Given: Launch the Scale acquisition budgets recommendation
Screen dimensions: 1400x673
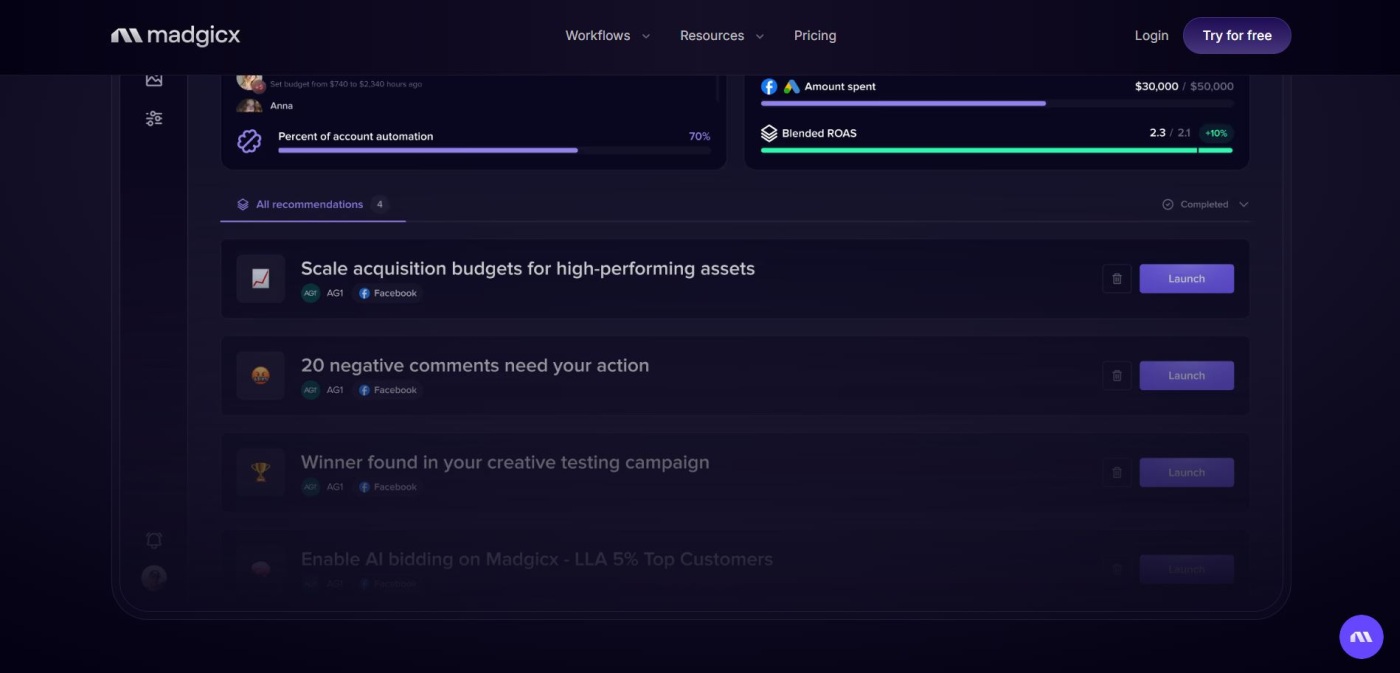Looking at the screenshot, I should (x=1187, y=279).
